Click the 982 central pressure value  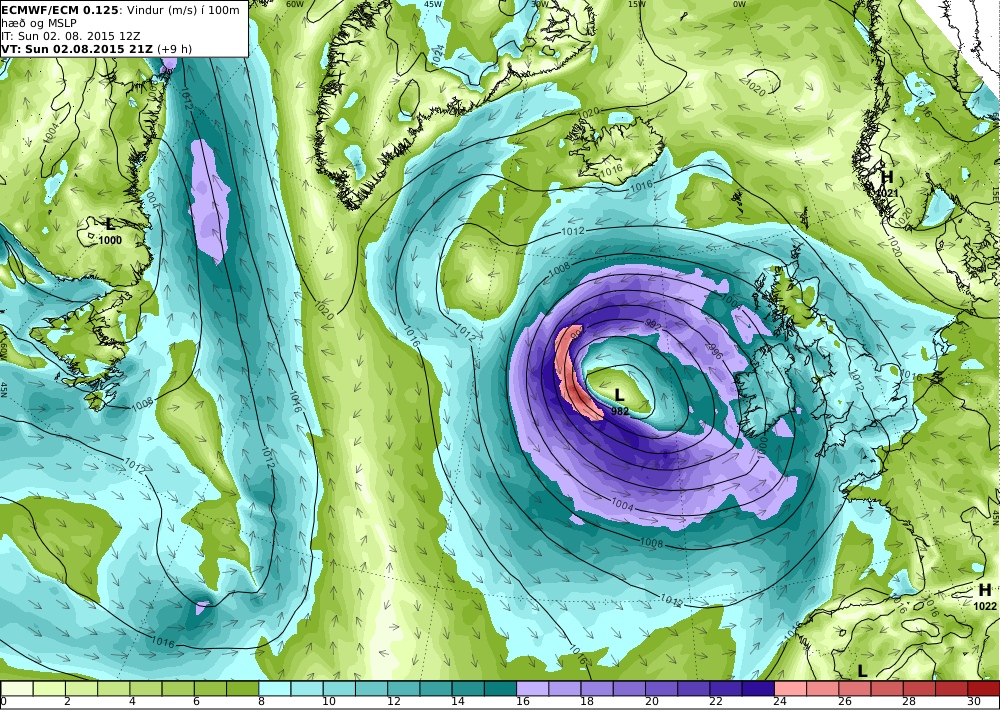click(x=619, y=411)
